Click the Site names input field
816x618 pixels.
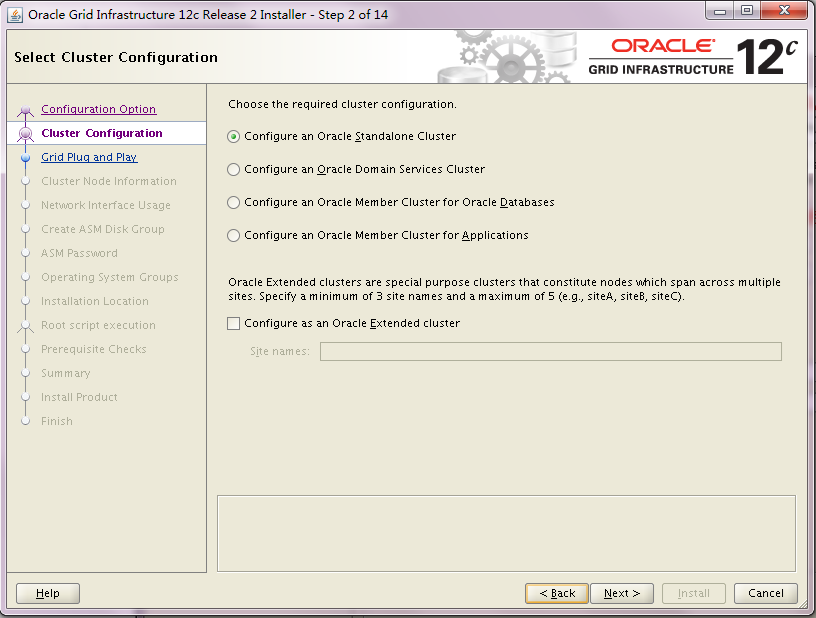550,352
